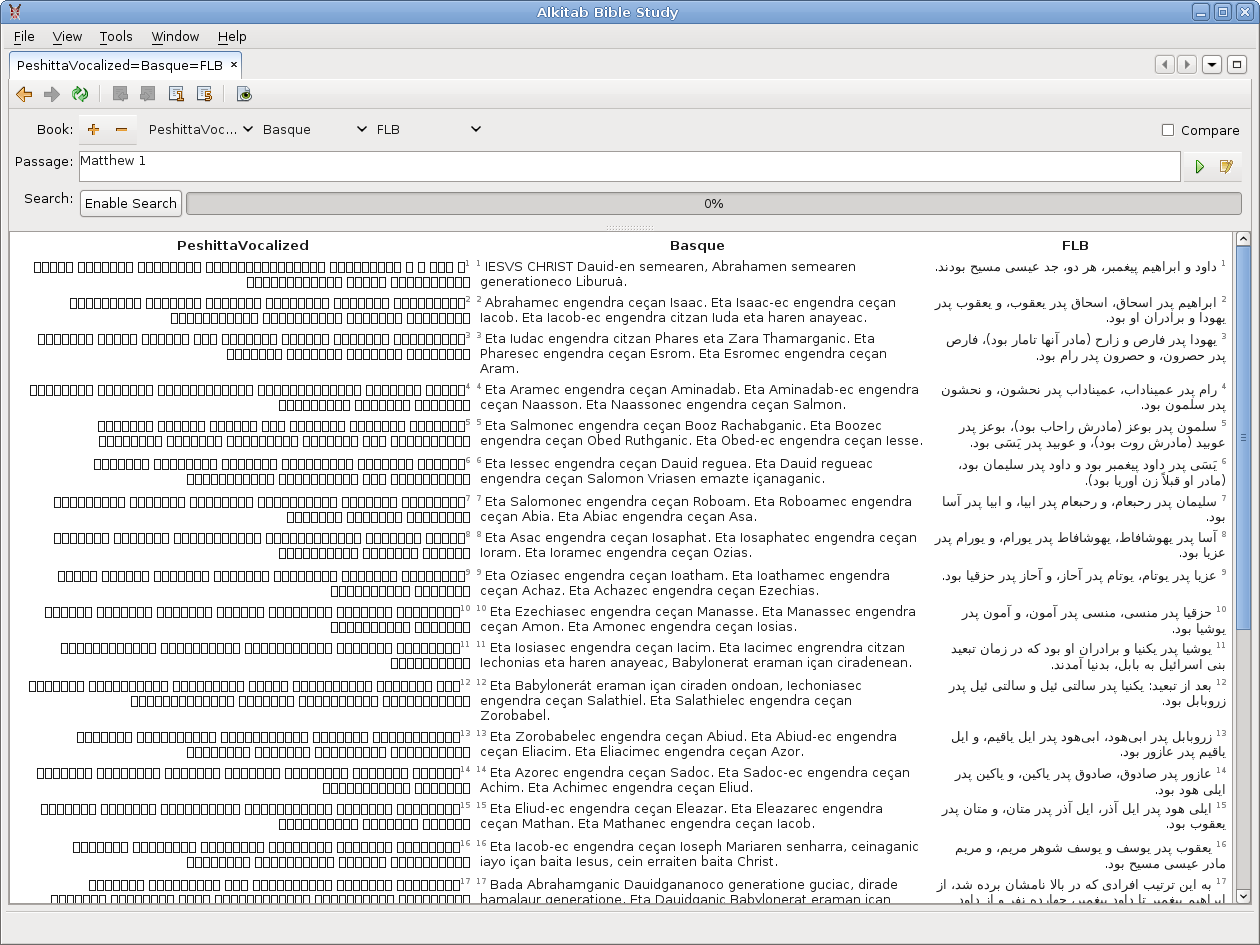This screenshot has width=1260, height=945.
Task: Click the Passage: label
Action: pos(44,162)
